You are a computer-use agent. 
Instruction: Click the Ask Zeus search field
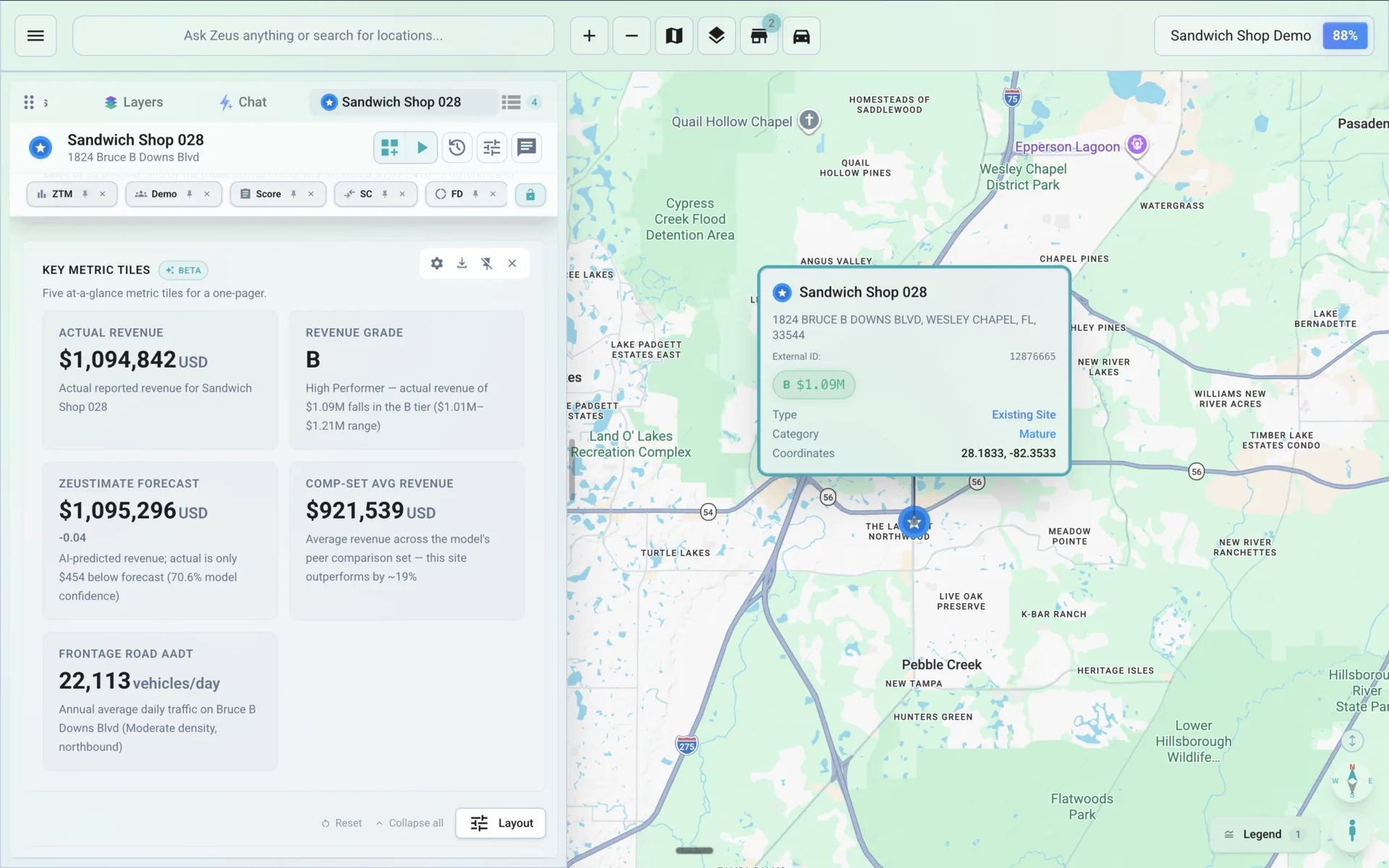point(313,35)
